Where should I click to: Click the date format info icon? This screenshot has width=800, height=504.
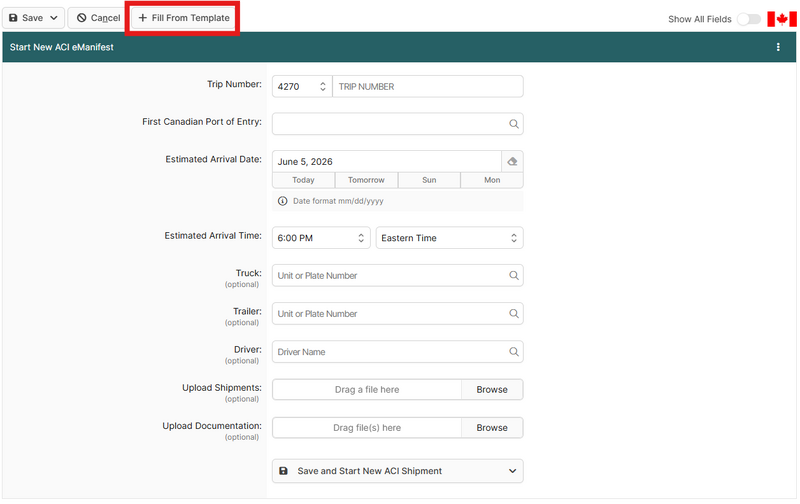point(282,201)
